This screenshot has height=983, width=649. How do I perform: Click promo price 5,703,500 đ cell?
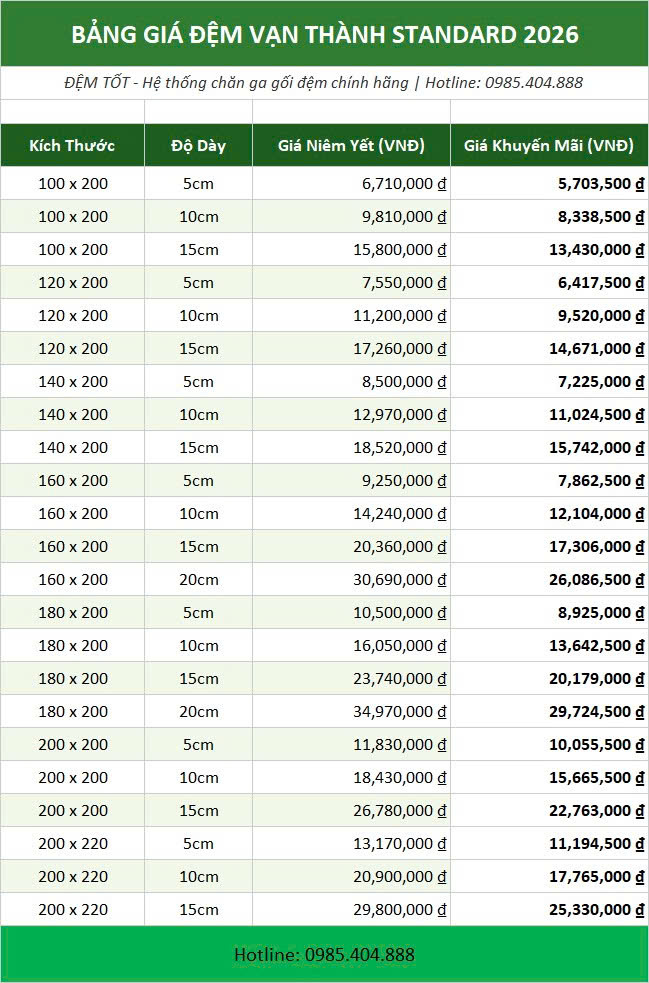[549, 184]
